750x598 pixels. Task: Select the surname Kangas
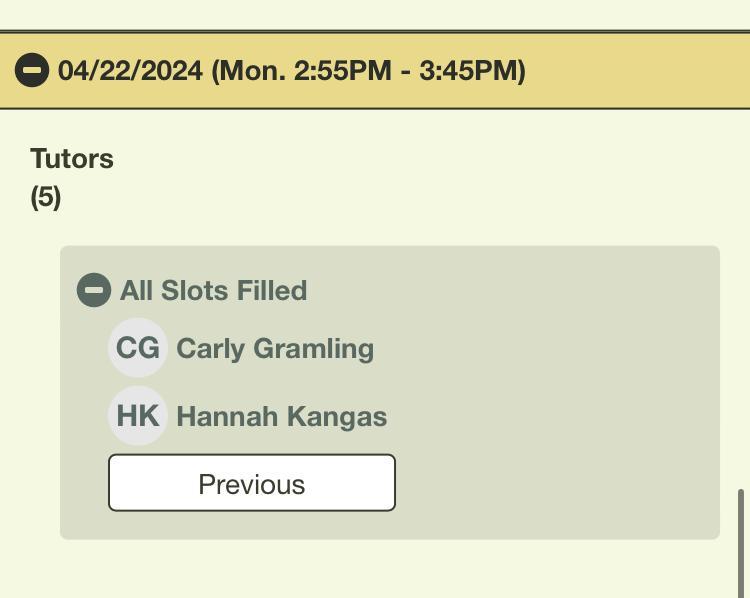coord(339,417)
